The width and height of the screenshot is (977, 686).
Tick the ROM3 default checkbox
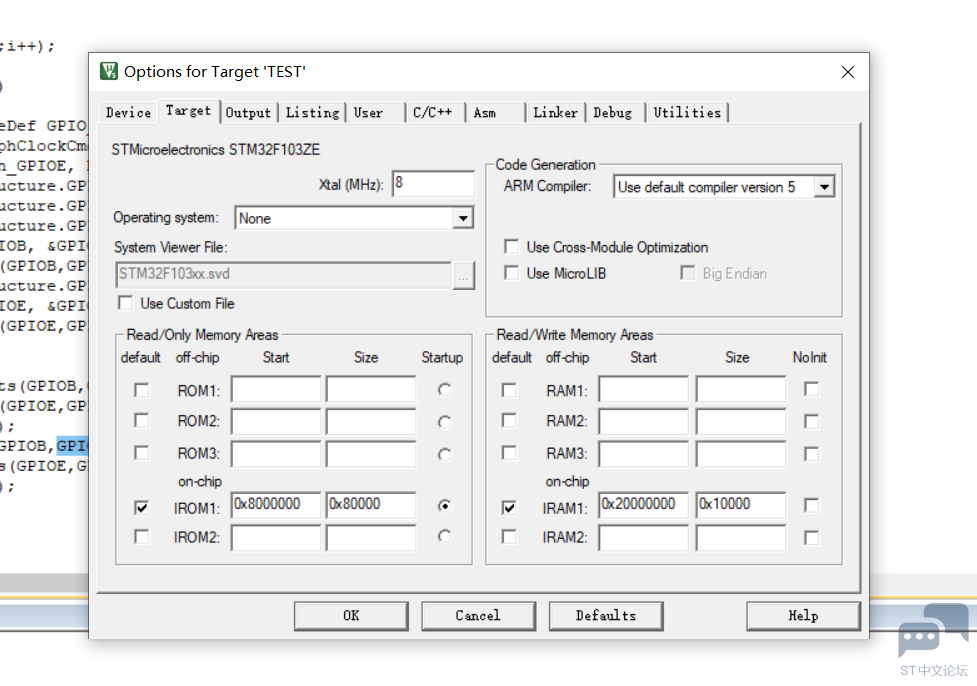[x=141, y=452]
